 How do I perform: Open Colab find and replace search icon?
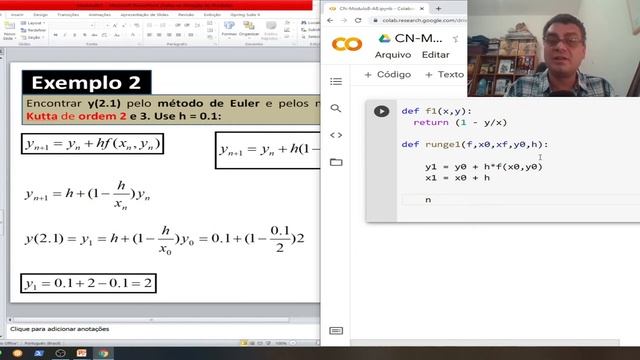[336, 108]
